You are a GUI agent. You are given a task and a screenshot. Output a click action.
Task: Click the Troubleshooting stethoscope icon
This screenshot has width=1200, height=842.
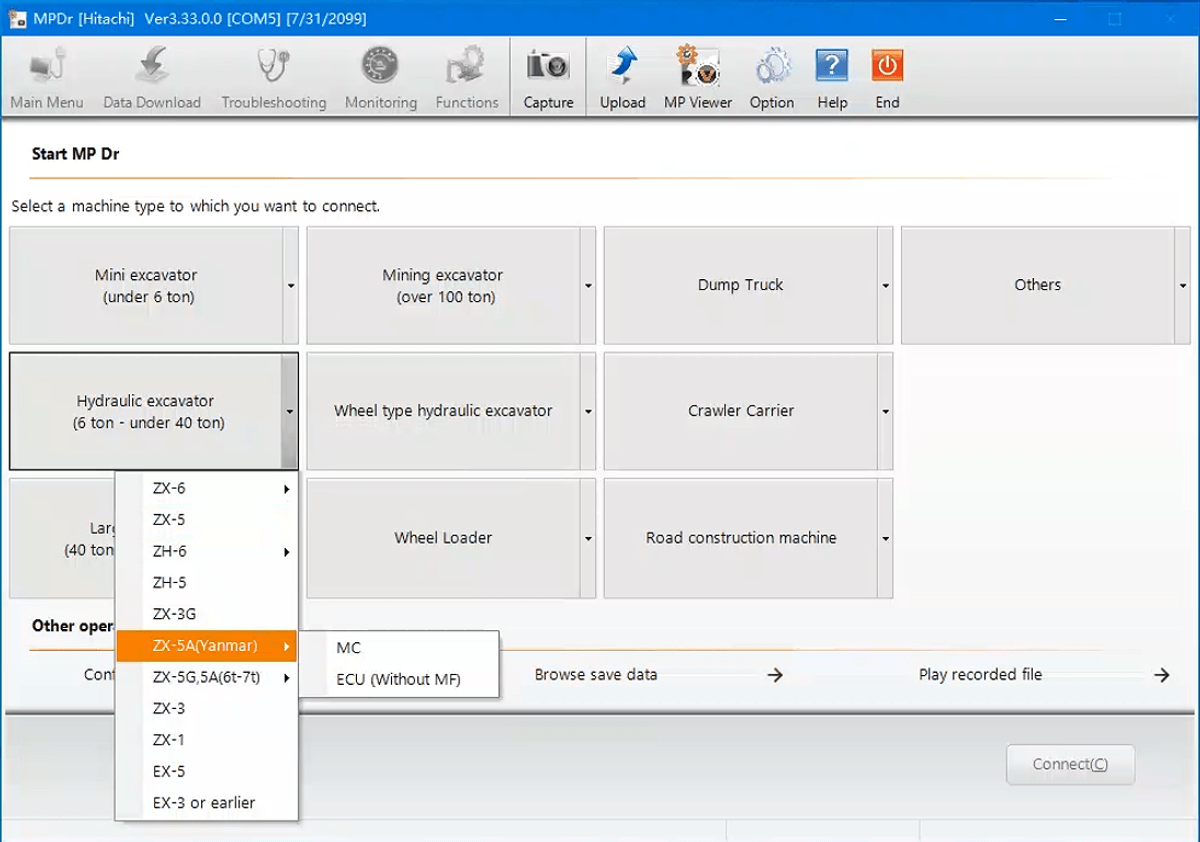pos(273,67)
